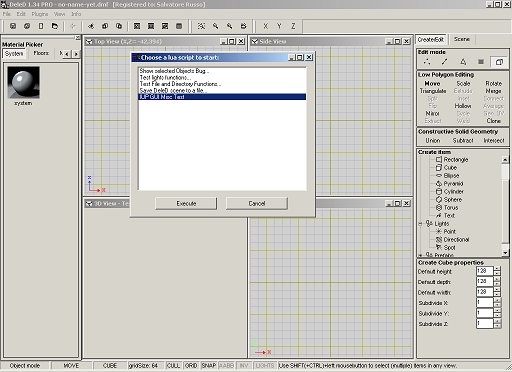Toggle INV in the status bar
The height and width of the screenshot is (372, 512).
pyautogui.click(x=244, y=366)
